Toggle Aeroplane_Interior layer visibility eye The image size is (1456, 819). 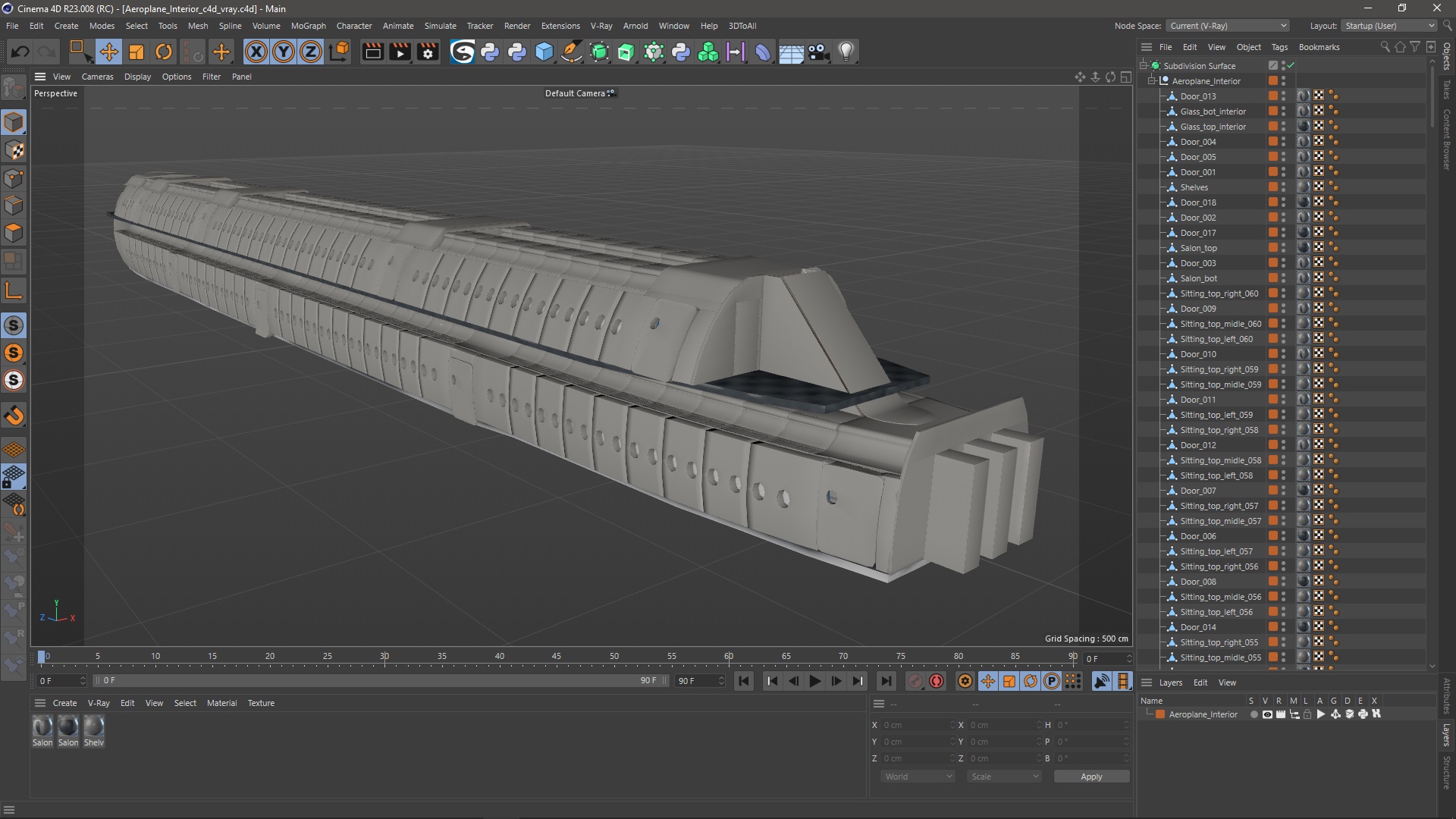(1267, 714)
